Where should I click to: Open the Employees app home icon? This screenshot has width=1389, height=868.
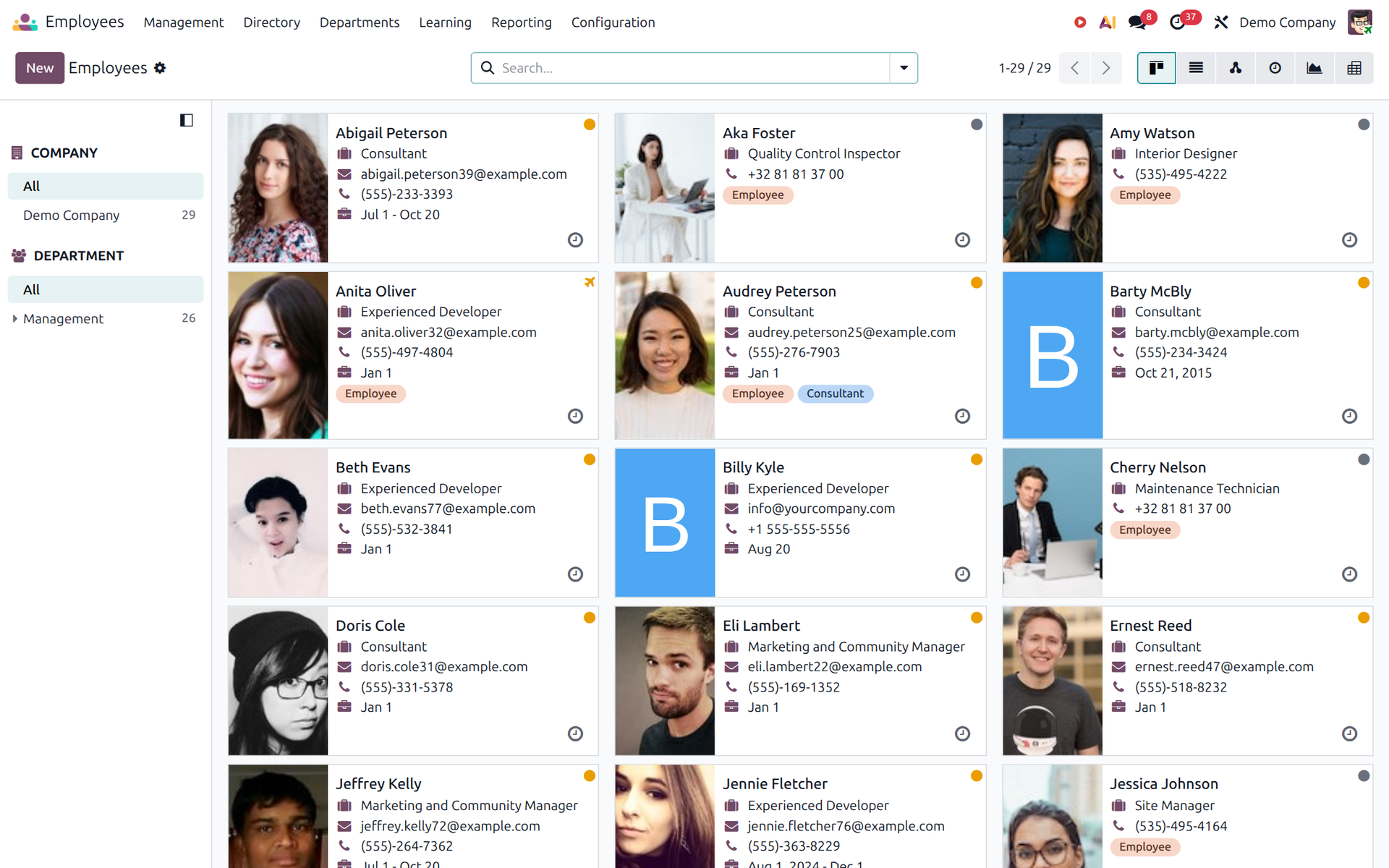click(25, 22)
